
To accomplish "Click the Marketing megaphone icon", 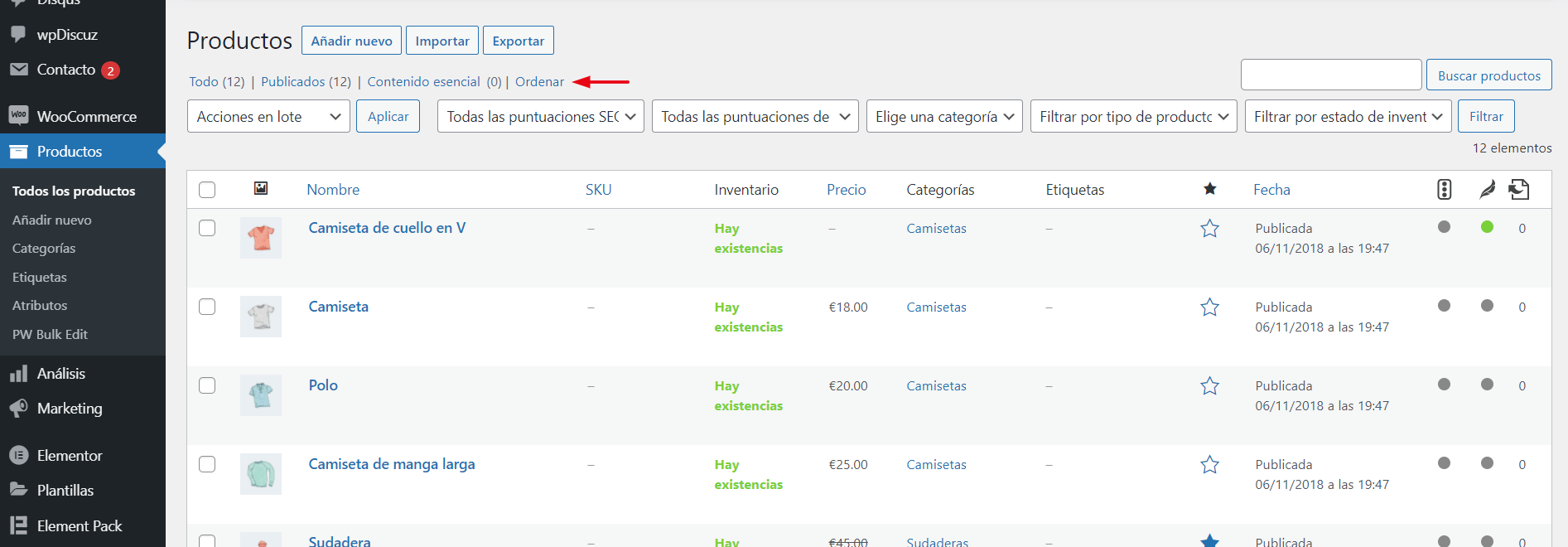I will point(18,409).
